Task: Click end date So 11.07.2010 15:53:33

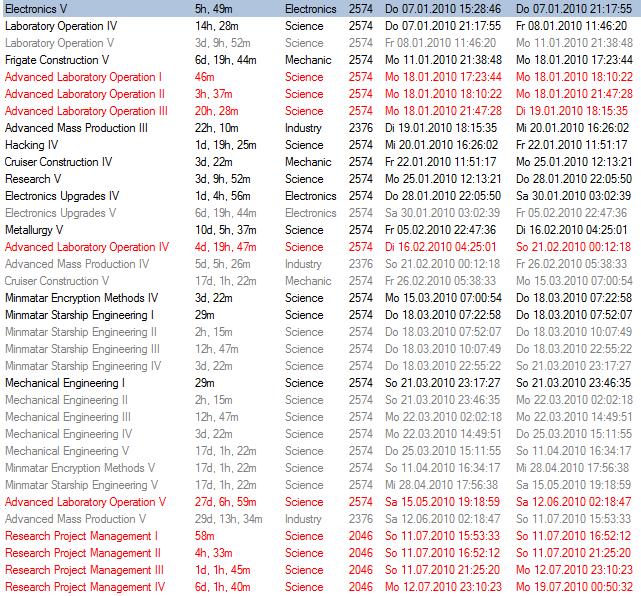Action: [x=574, y=519]
